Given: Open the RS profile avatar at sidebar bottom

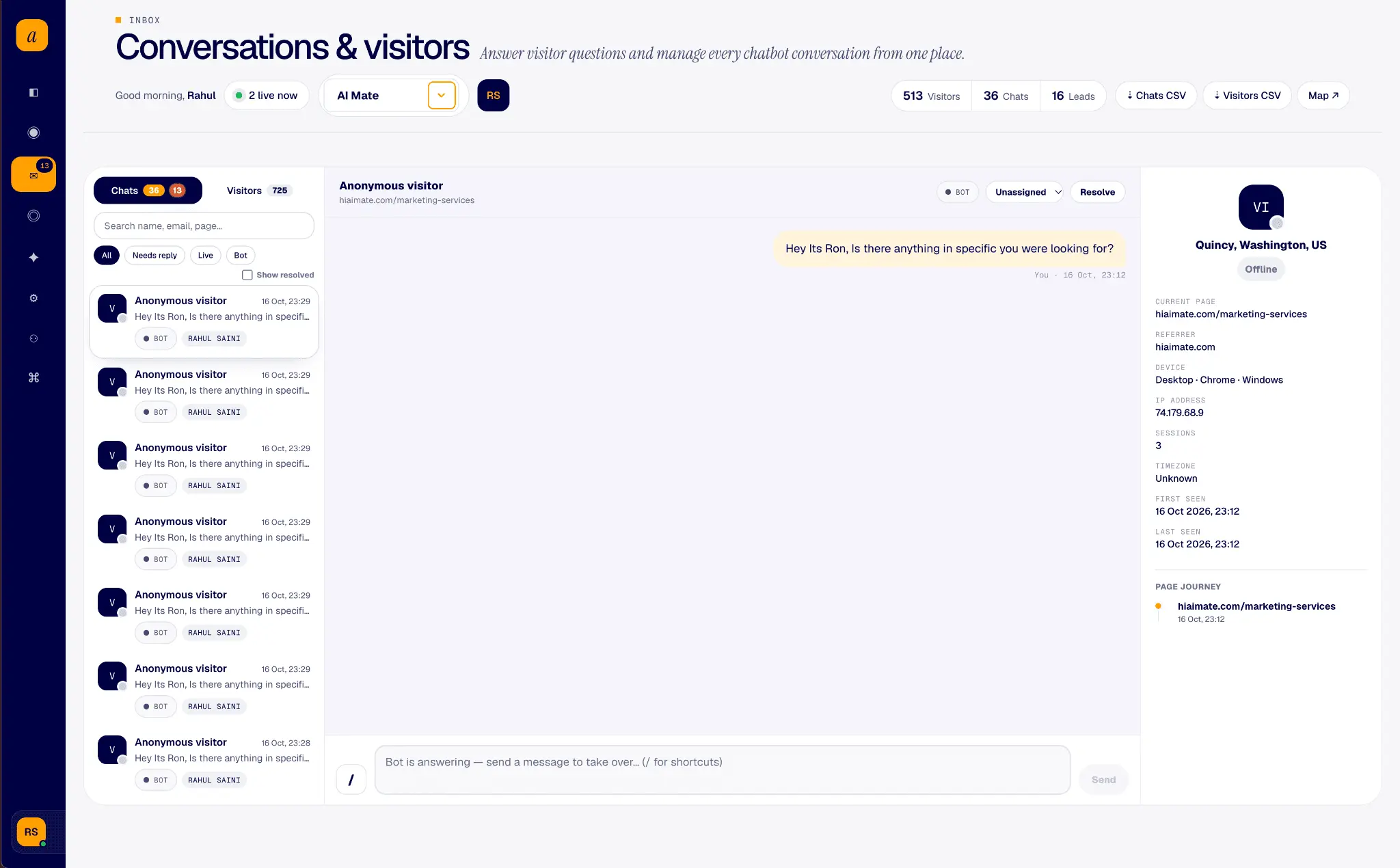Looking at the screenshot, I should [31, 832].
